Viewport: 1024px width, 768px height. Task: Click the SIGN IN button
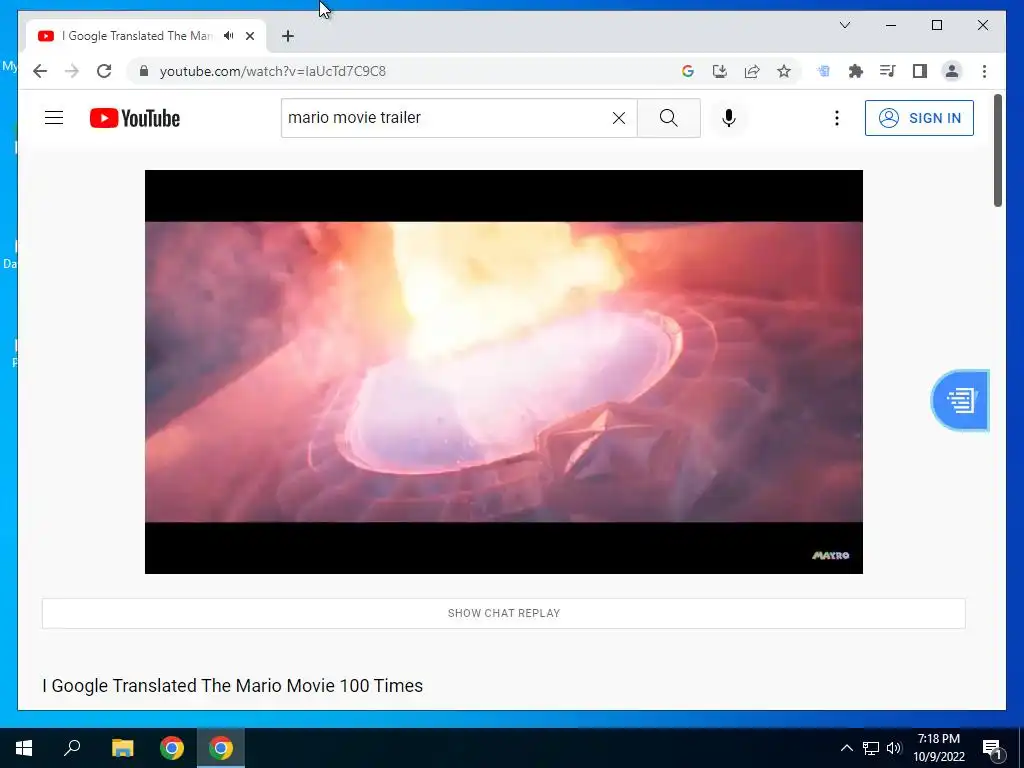pos(919,118)
